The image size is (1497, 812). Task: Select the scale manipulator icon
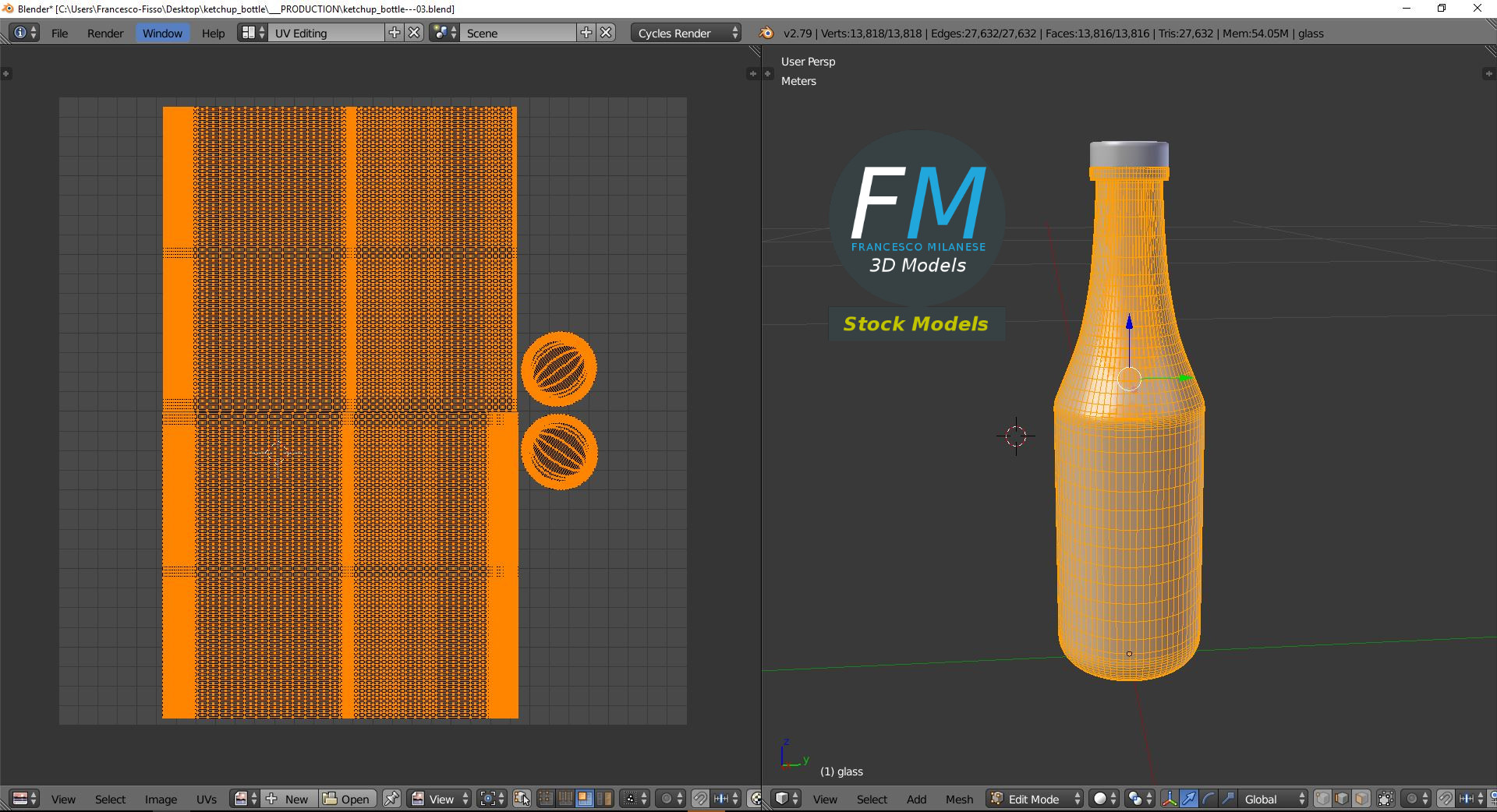(x=1227, y=799)
